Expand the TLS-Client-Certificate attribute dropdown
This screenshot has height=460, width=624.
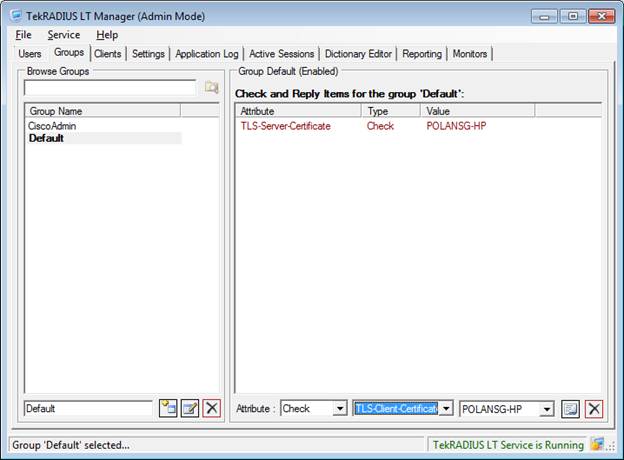click(446, 409)
